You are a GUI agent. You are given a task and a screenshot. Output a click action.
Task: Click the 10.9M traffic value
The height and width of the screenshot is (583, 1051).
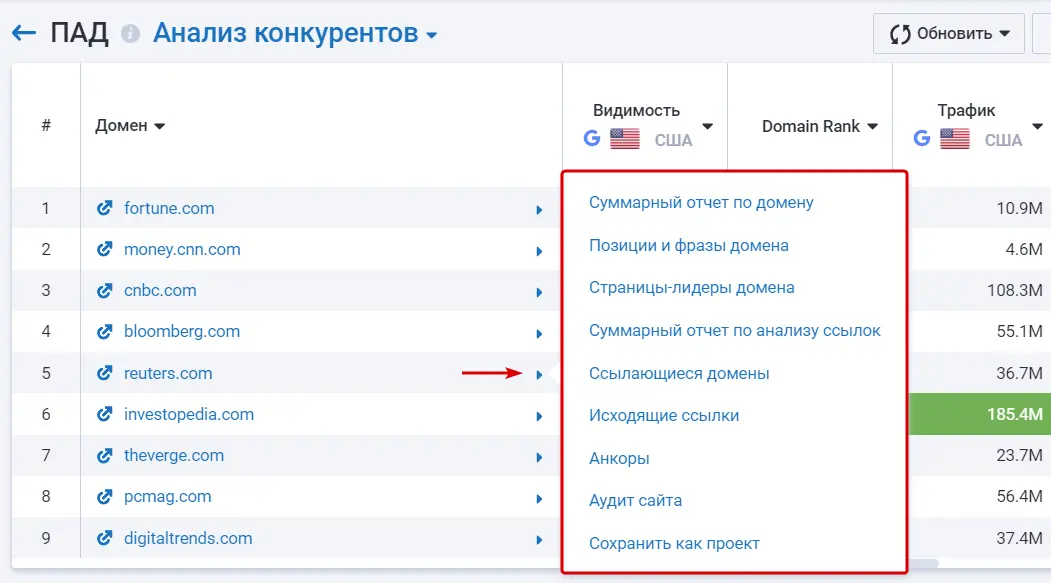click(1019, 208)
